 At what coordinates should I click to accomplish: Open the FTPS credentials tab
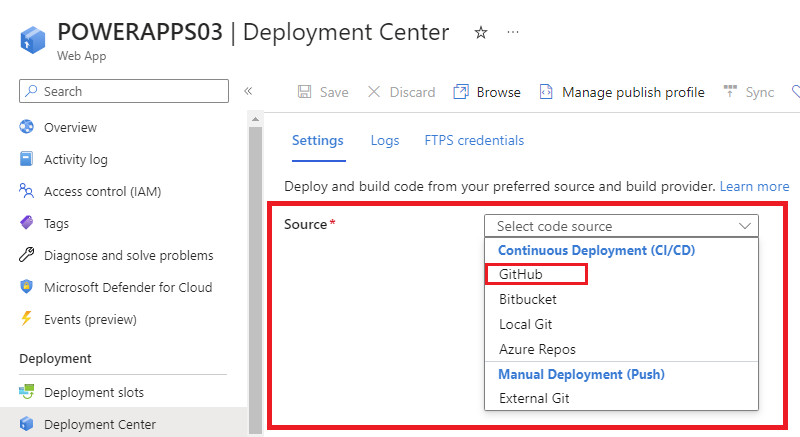(474, 141)
